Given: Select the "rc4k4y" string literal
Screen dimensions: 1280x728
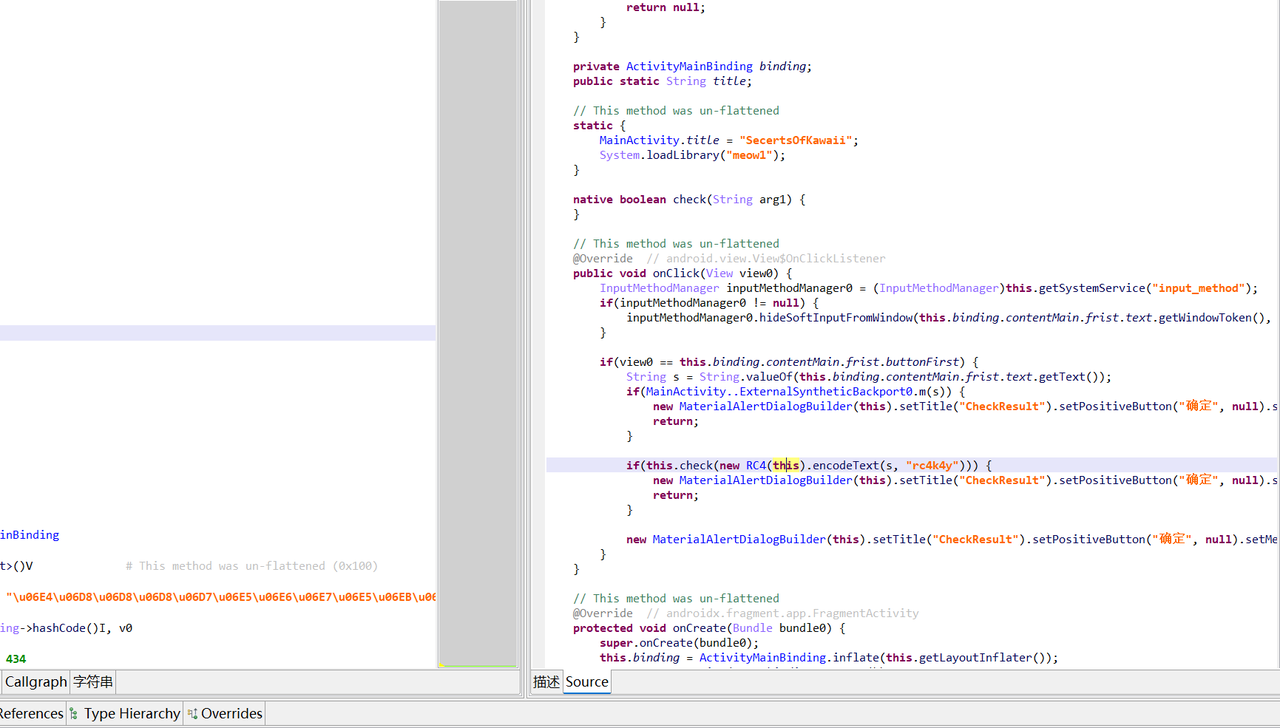Looking at the screenshot, I should click(x=932, y=465).
